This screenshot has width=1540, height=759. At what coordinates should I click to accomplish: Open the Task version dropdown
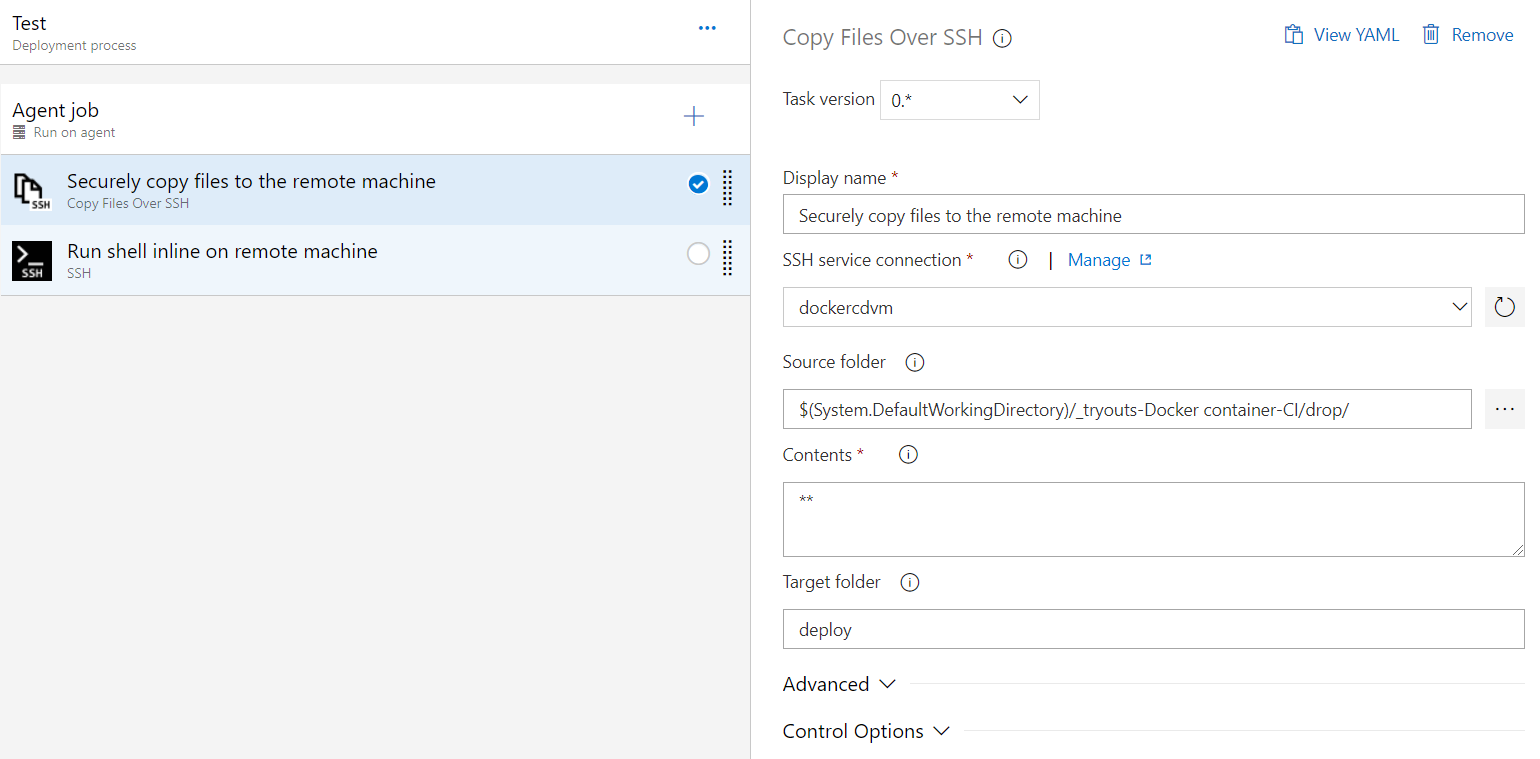(959, 100)
